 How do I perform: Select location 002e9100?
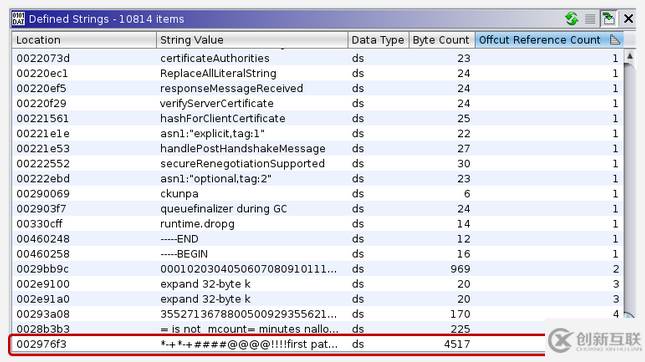(x=43, y=284)
